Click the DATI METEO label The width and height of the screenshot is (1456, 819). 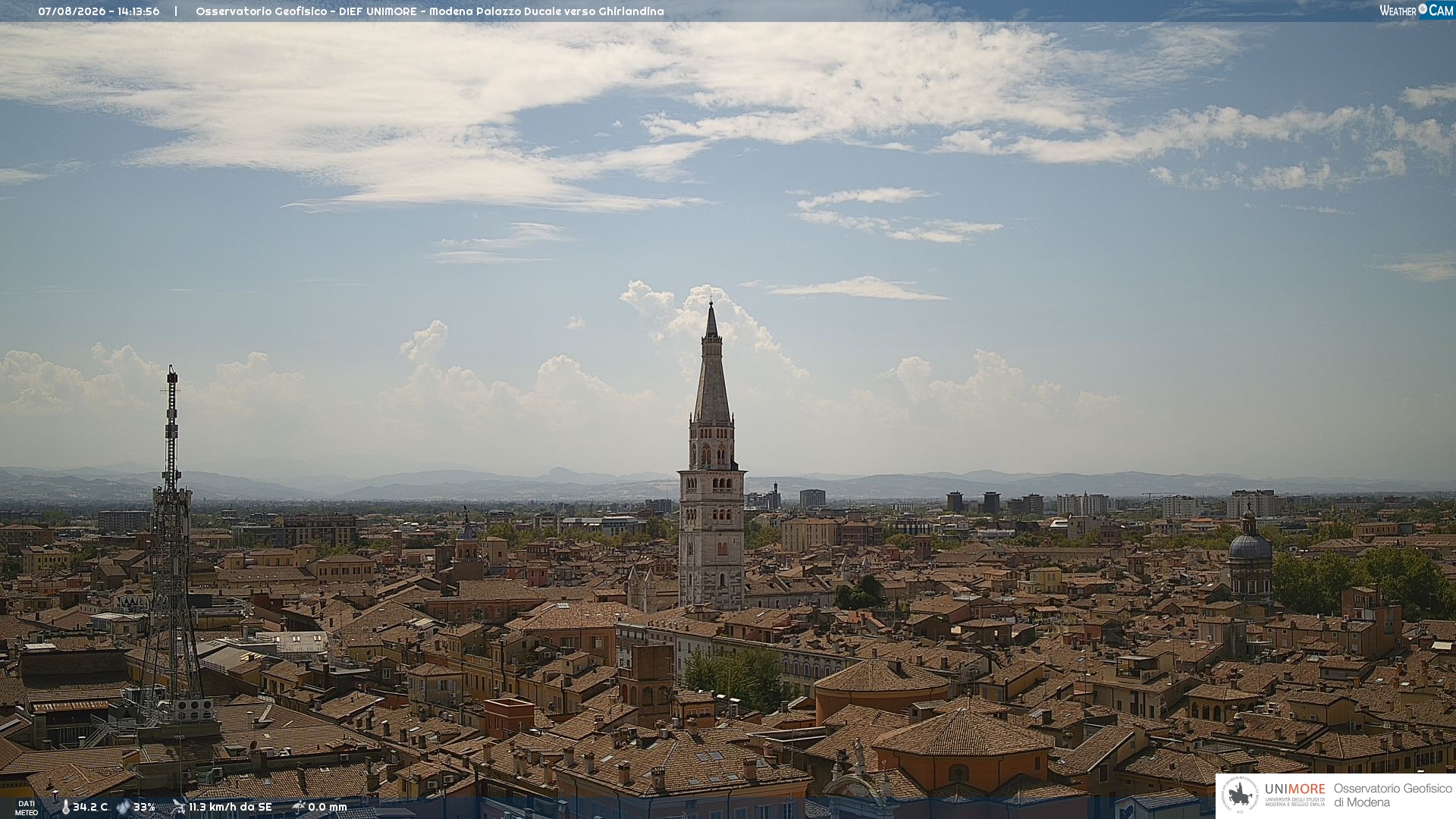(x=27, y=808)
